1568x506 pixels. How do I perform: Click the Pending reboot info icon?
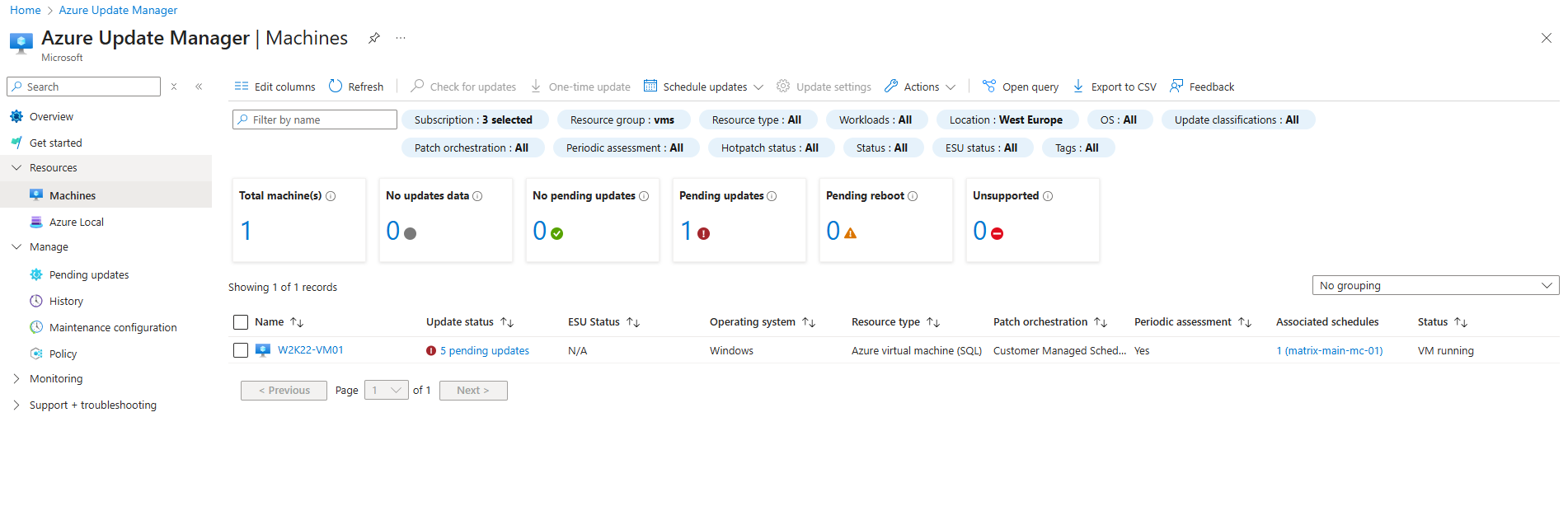913,196
